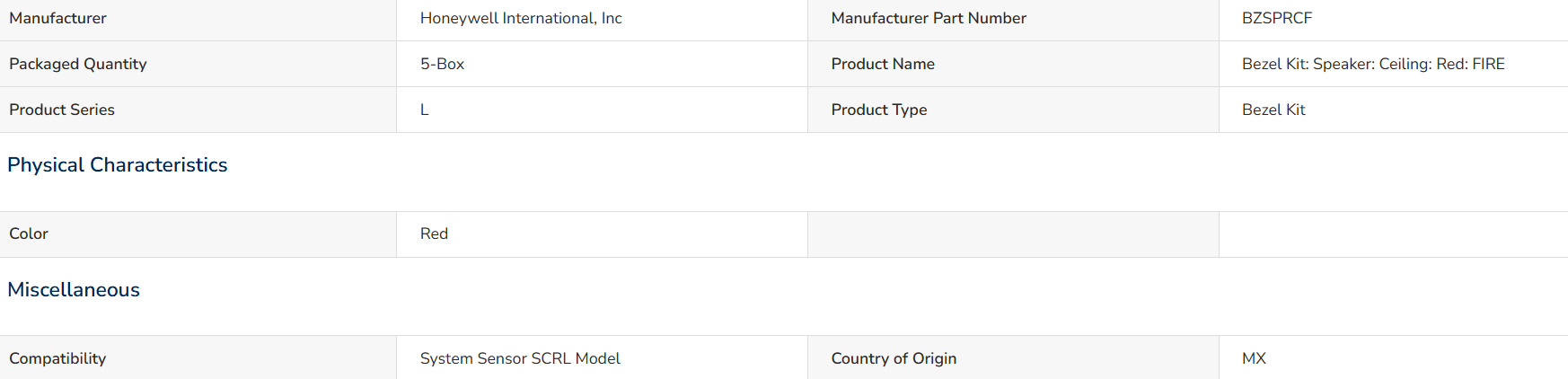
Task: Select the 5-Box quantity value
Action: tap(442, 64)
